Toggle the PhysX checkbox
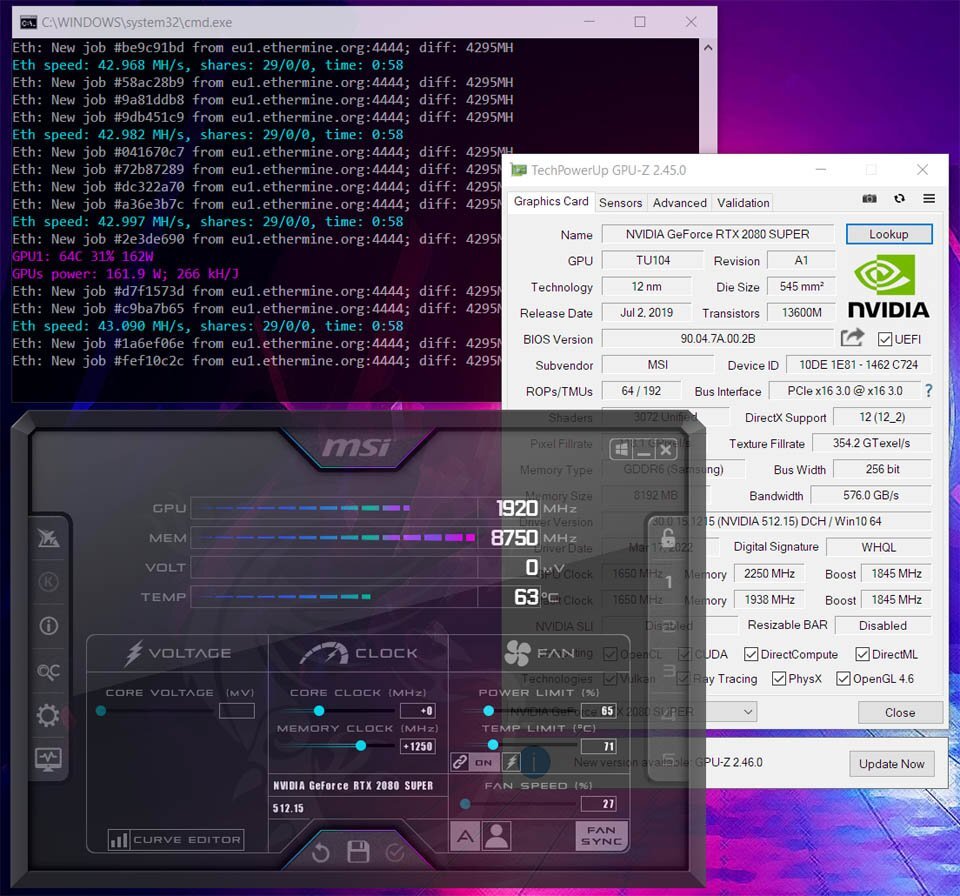Image resolution: width=960 pixels, height=896 pixels. [779, 679]
